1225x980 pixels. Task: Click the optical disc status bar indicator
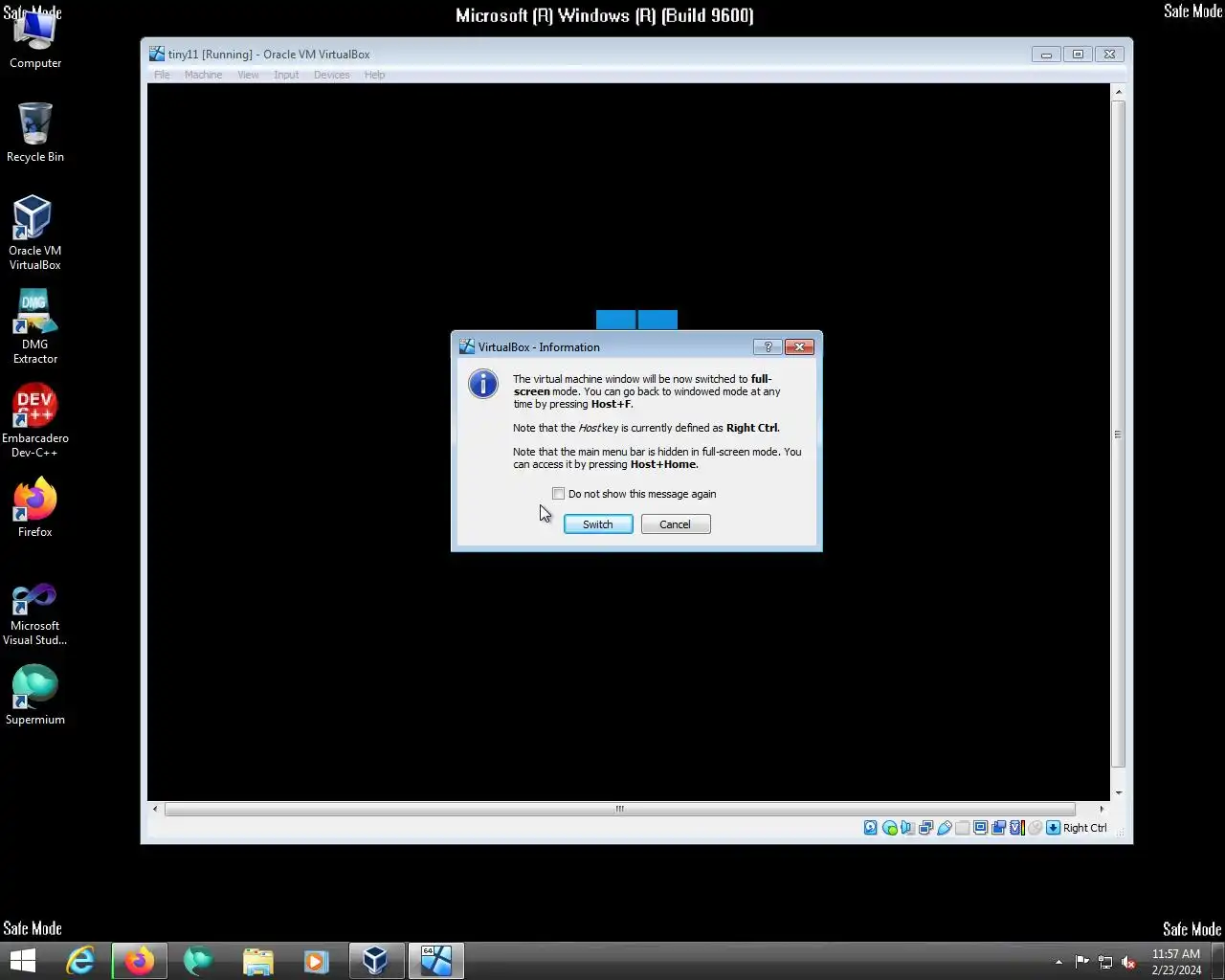pyautogui.click(x=890, y=828)
